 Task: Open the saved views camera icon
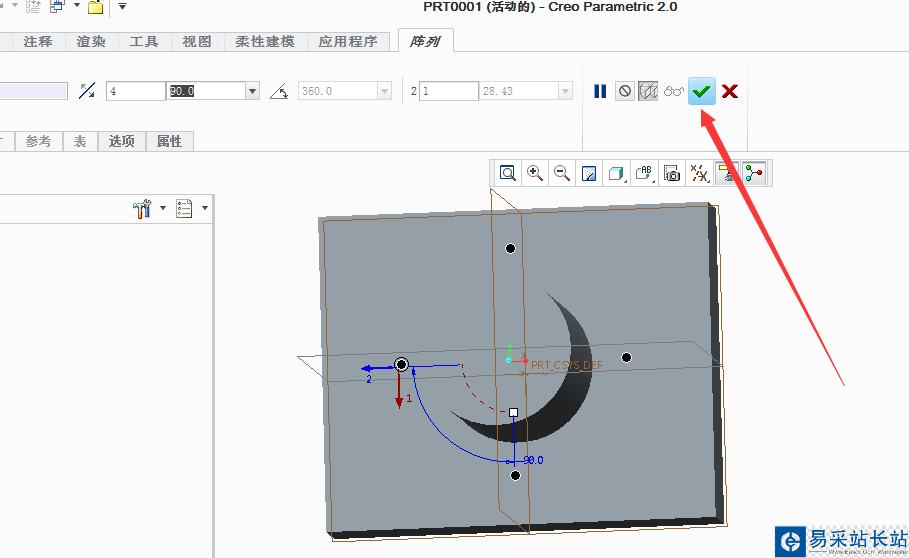pyautogui.click(x=672, y=173)
